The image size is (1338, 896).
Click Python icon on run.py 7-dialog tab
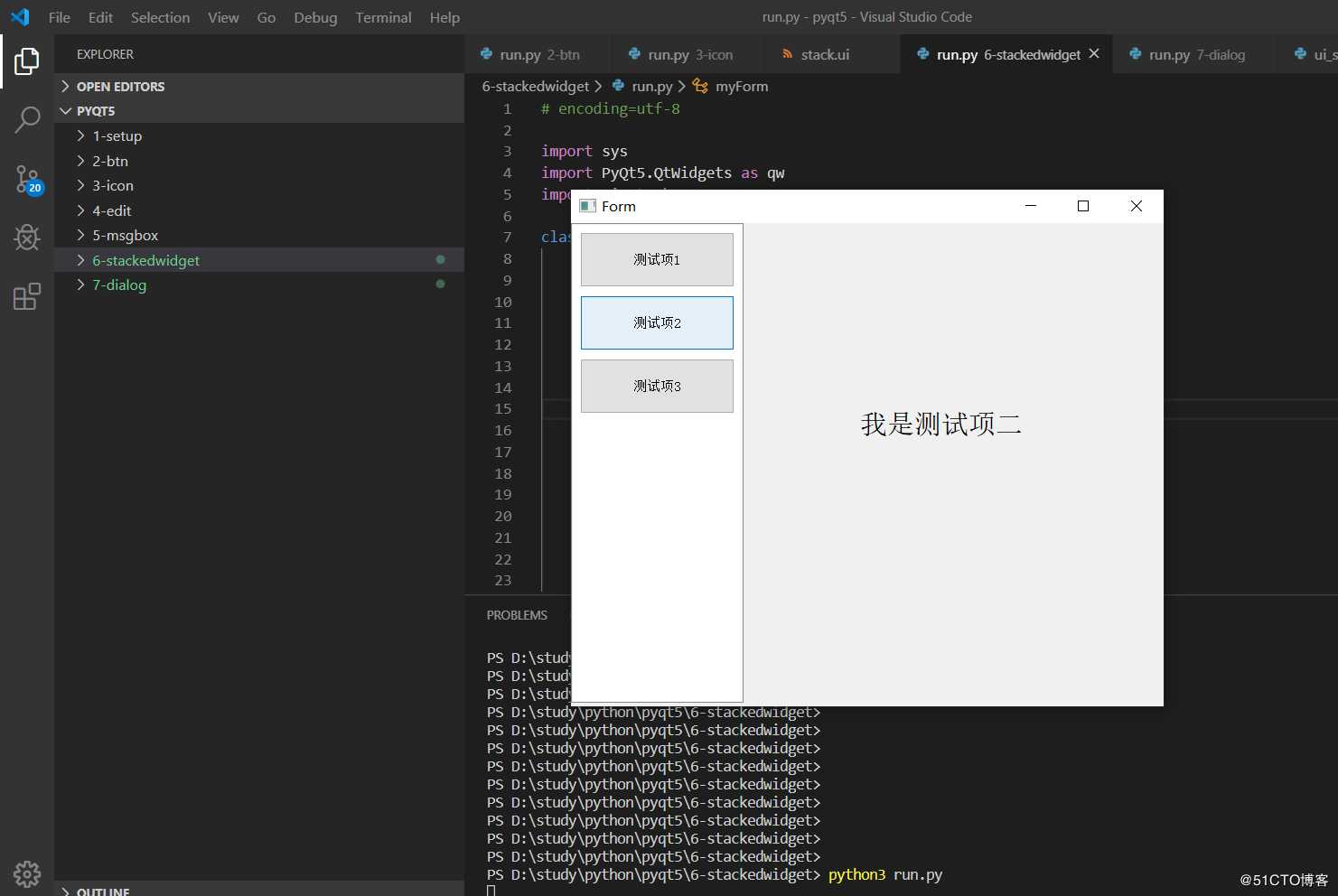tap(1136, 54)
